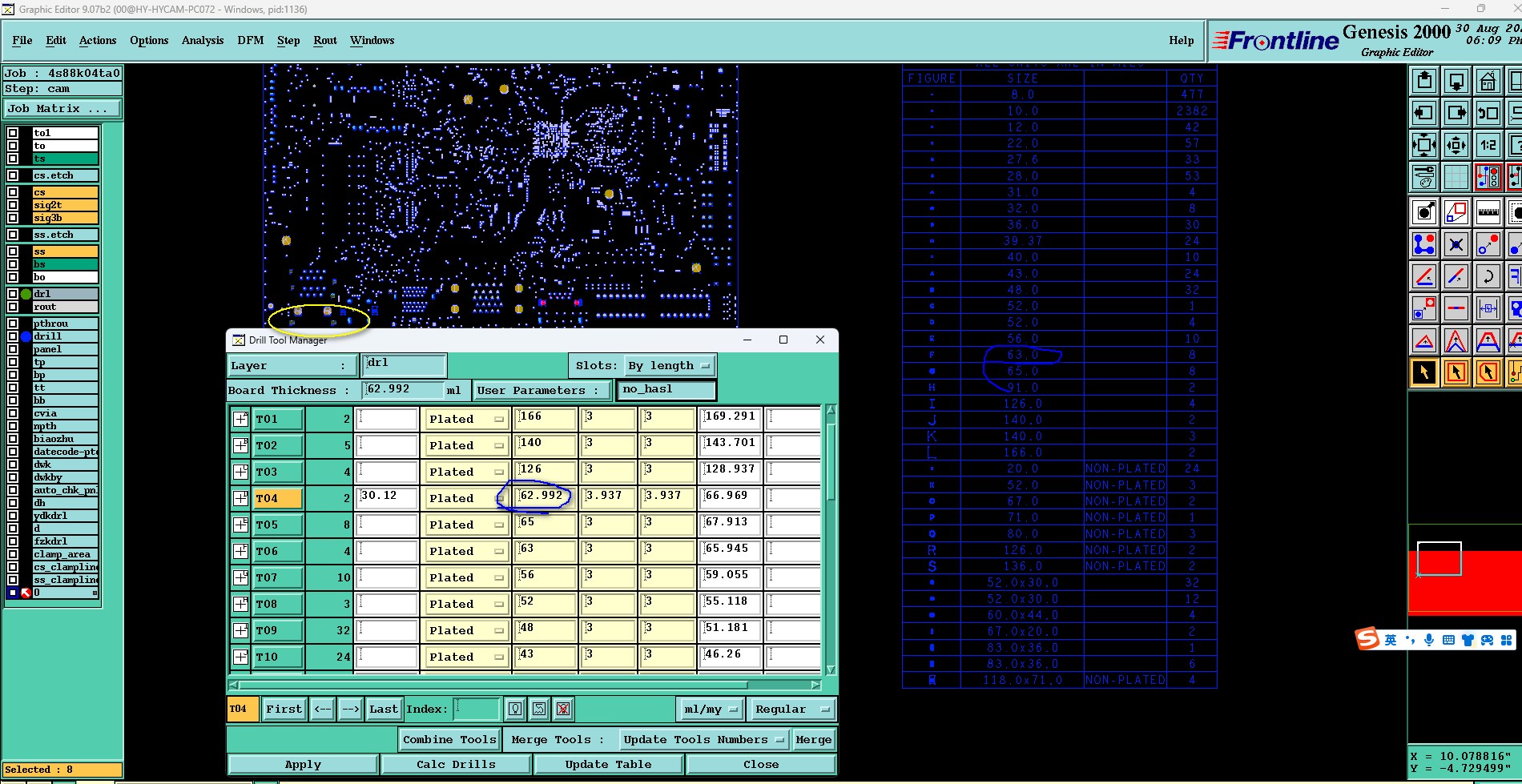Click the light bulb icon next to Index
Image resolution: width=1522 pixels, height=784 pixels.
(515, 709)
